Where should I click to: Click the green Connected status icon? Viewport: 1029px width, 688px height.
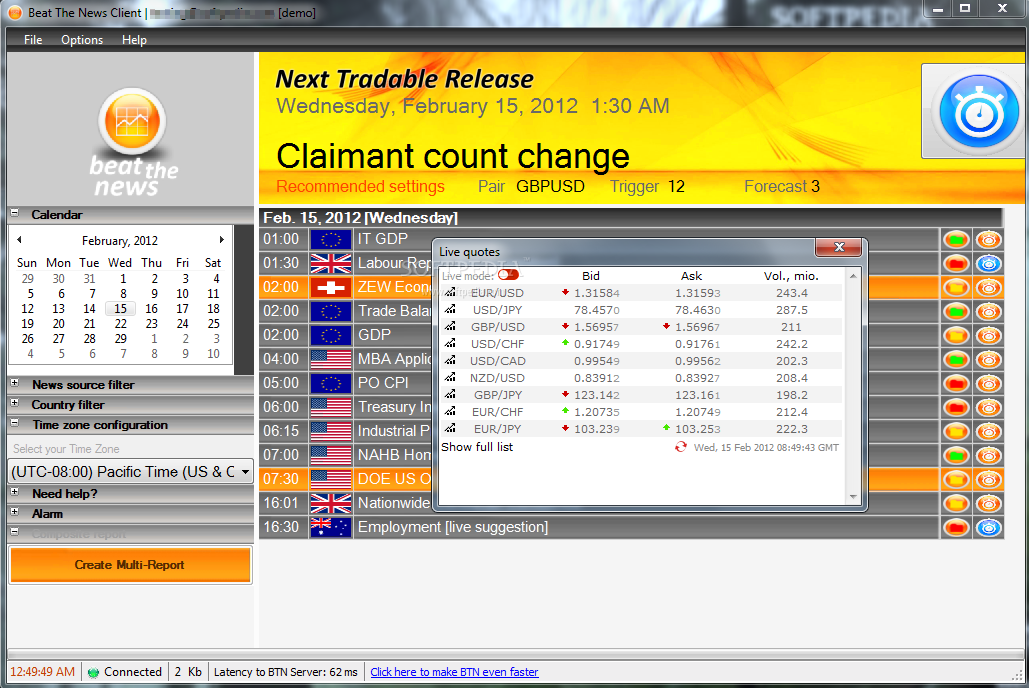point(93,672)
